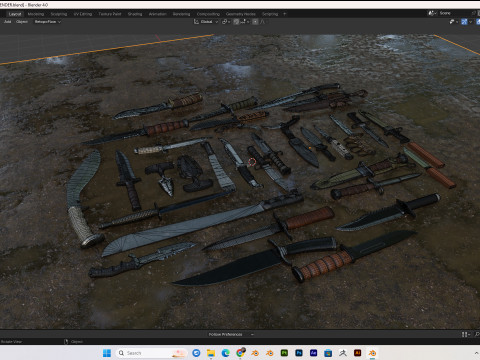The image size is (480, 360).
Task: Open the Compositing workspace tab
Action: [x=208, y=14]
